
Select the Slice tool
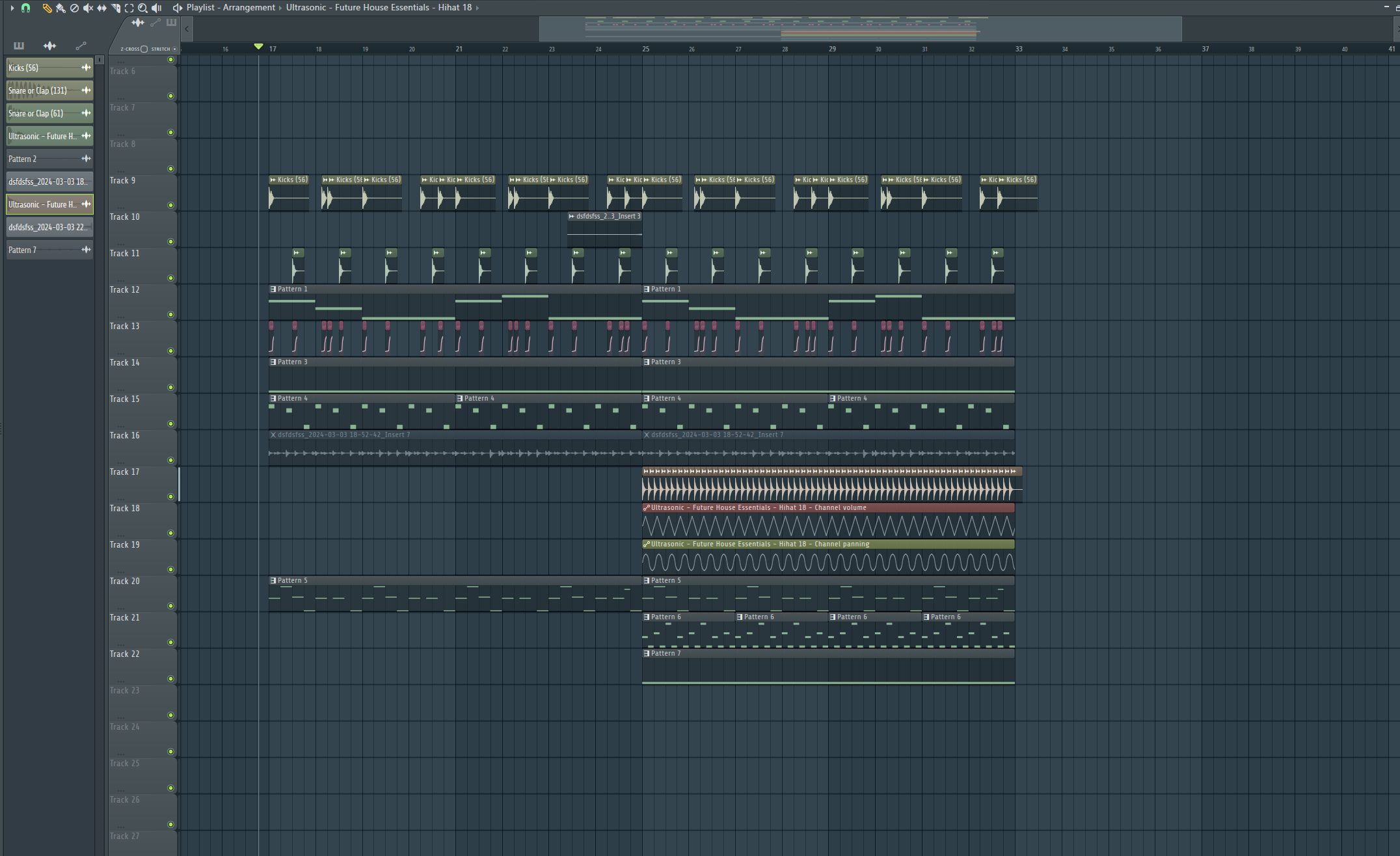click(x=115, y=8)
